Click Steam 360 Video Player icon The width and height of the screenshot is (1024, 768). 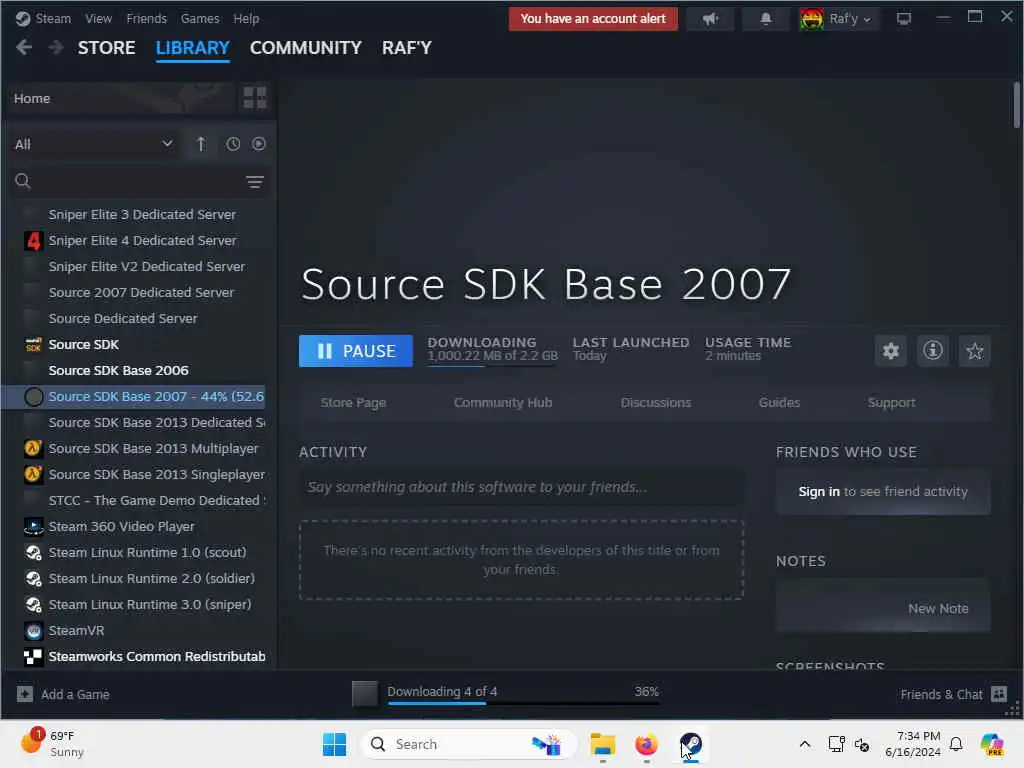click(33, 526)
